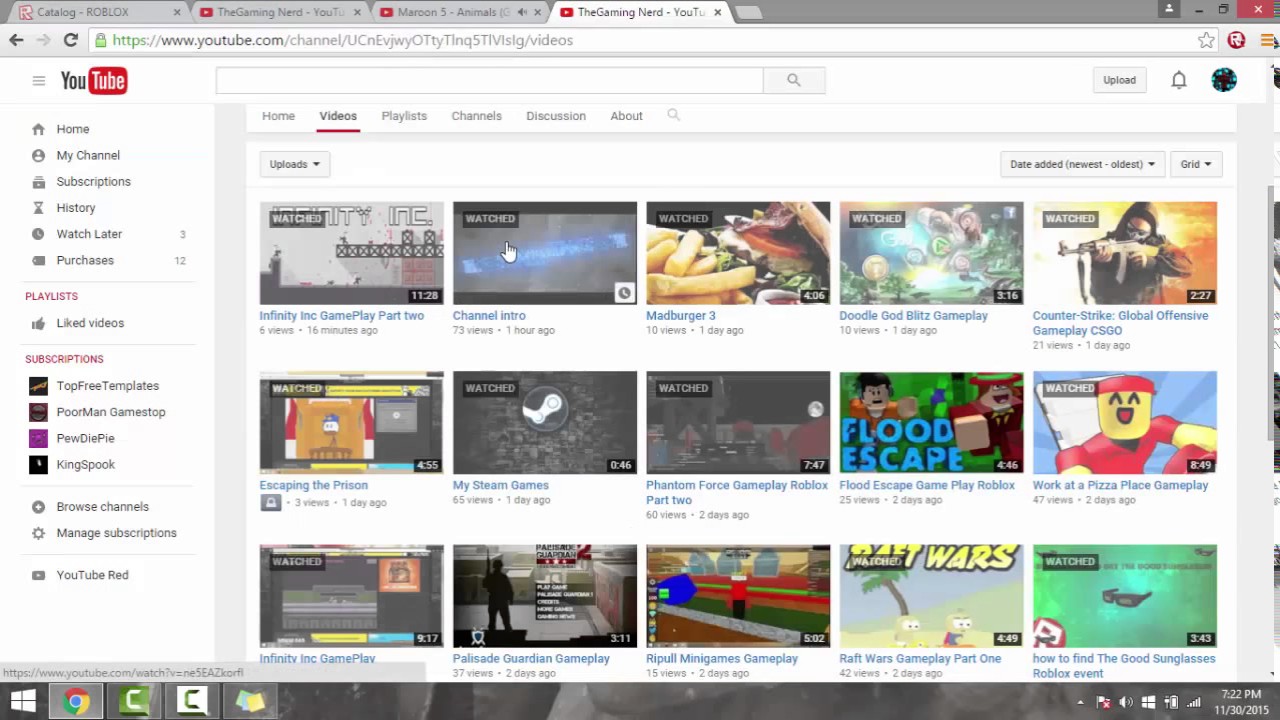Open the Chrome menu button
The image size is (1280, 720).
tap(1268, 40)
